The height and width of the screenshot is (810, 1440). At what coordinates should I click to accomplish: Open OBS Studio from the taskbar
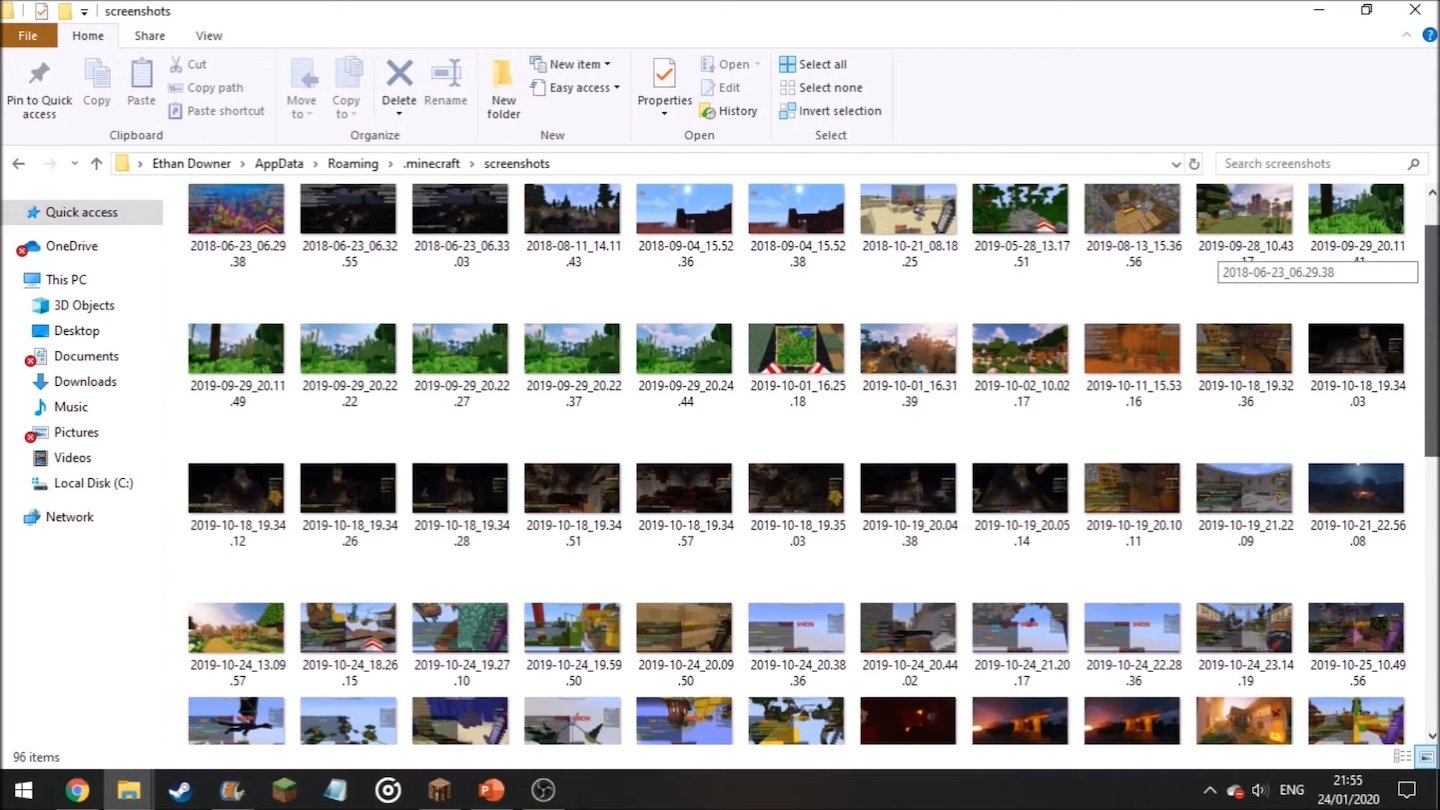click(x=542, y=790)
